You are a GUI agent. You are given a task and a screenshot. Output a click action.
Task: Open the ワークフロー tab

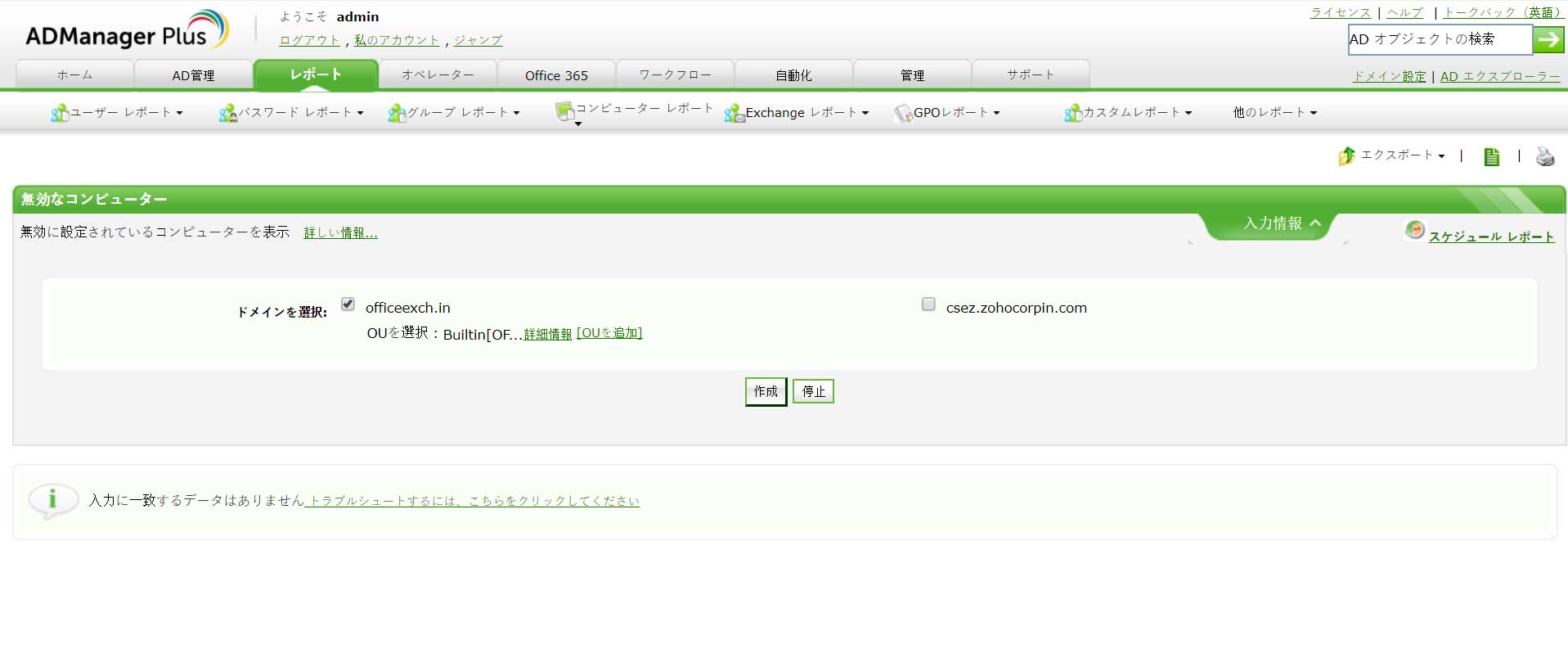(675, 74)
